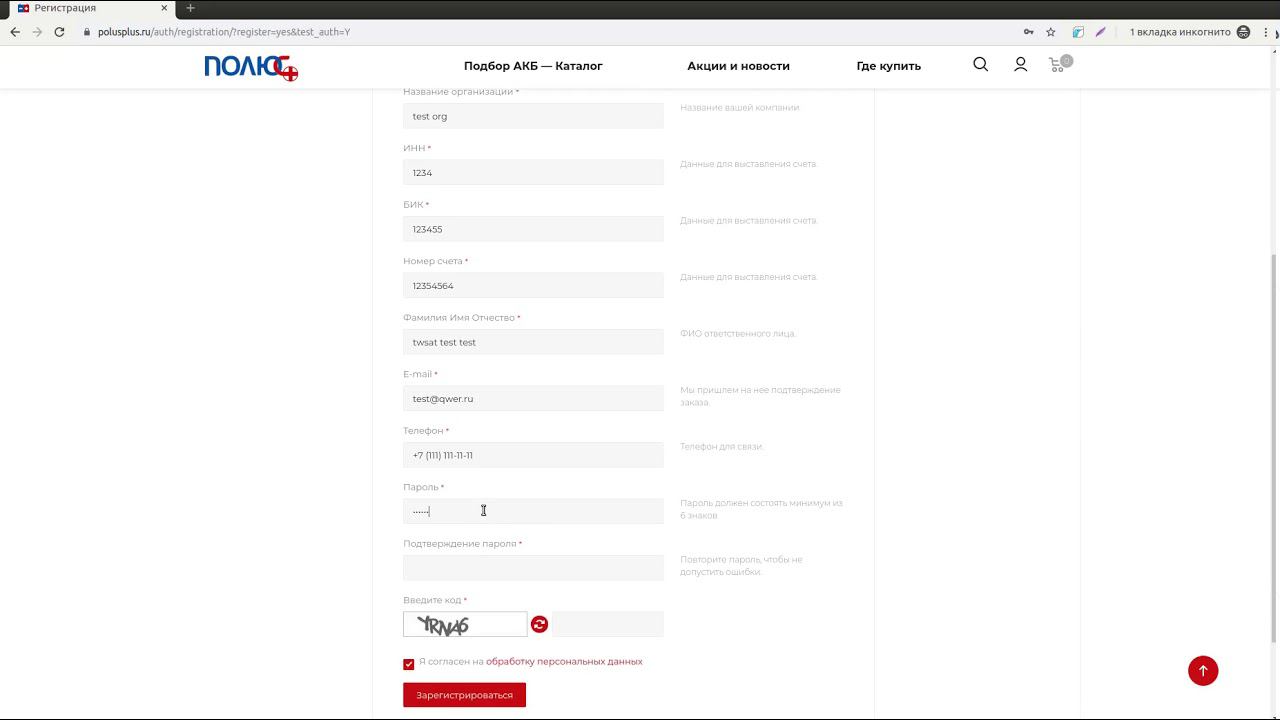The height and width of the screenshot is (720, 1280).
Task: Open Акции и новости menu item
Action: coord(738,66)
